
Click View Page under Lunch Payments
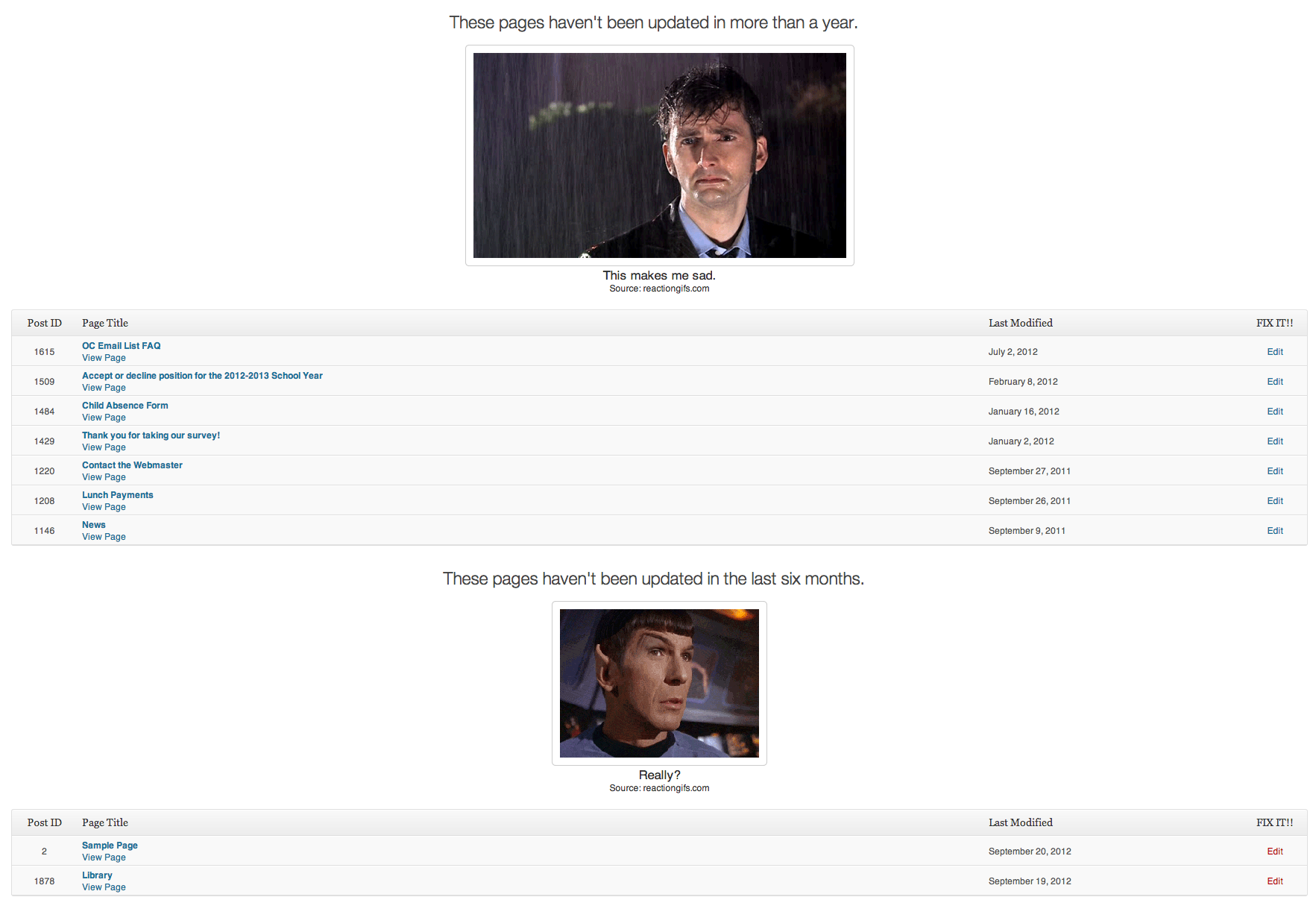(x=104, y=507)
